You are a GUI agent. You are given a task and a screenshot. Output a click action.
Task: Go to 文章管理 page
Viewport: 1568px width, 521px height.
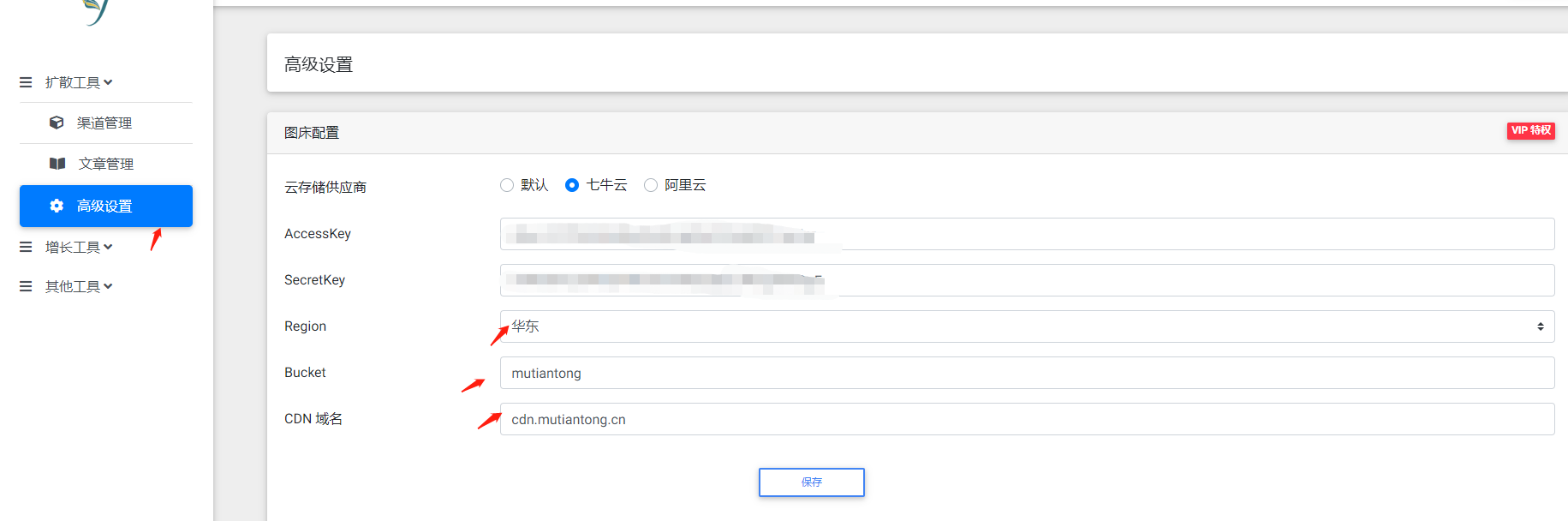click(105, 164)
